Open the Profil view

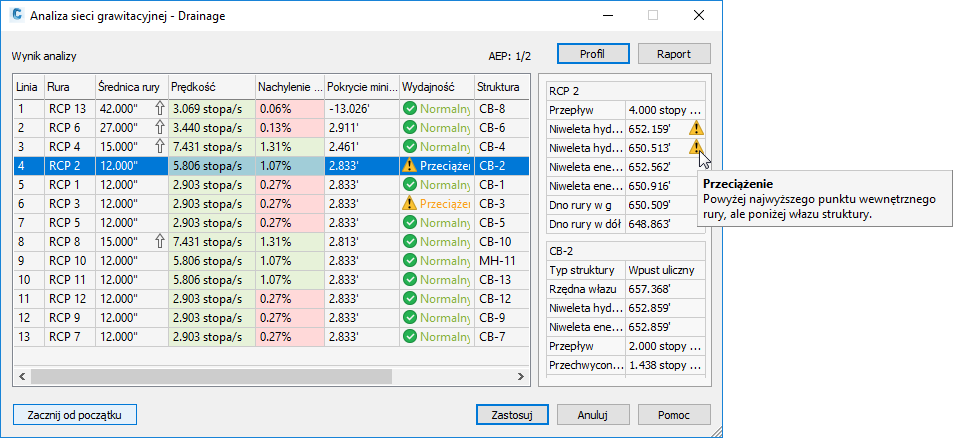[593, 54]
